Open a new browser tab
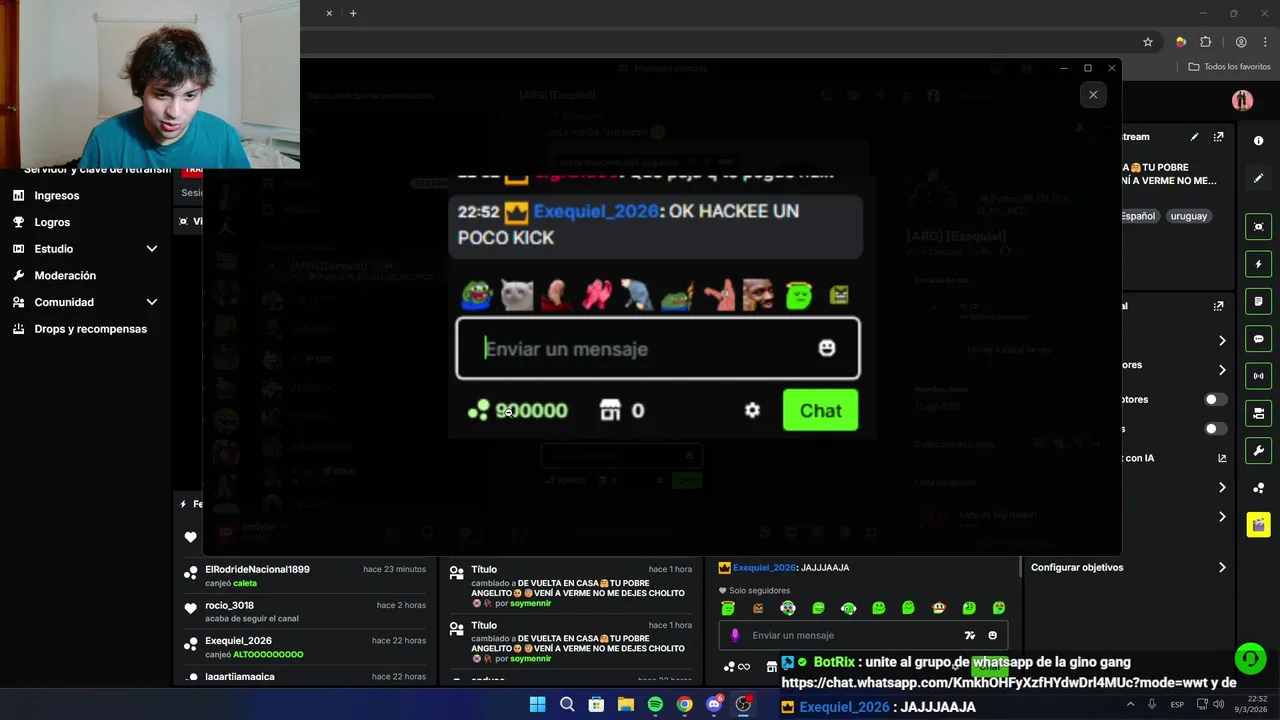1280x720 pixels. 353,13
